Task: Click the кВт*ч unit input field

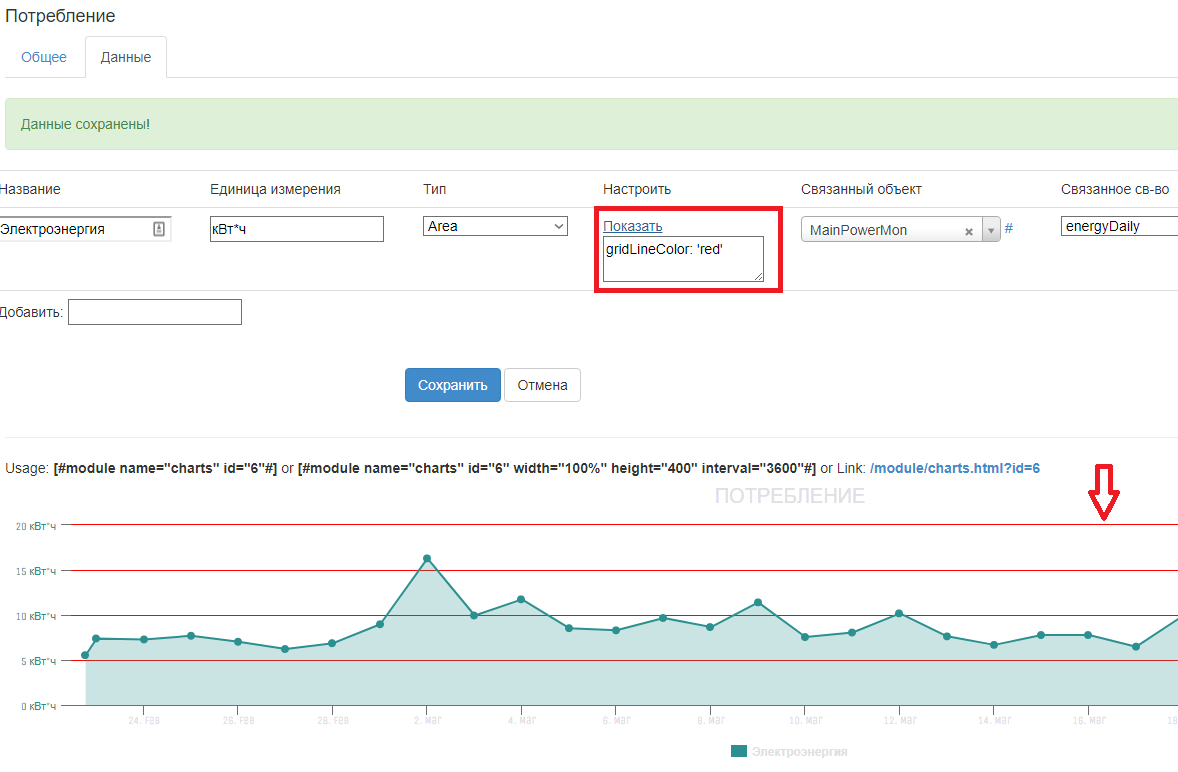Action: pyautogui.click(x=297, y=229)
